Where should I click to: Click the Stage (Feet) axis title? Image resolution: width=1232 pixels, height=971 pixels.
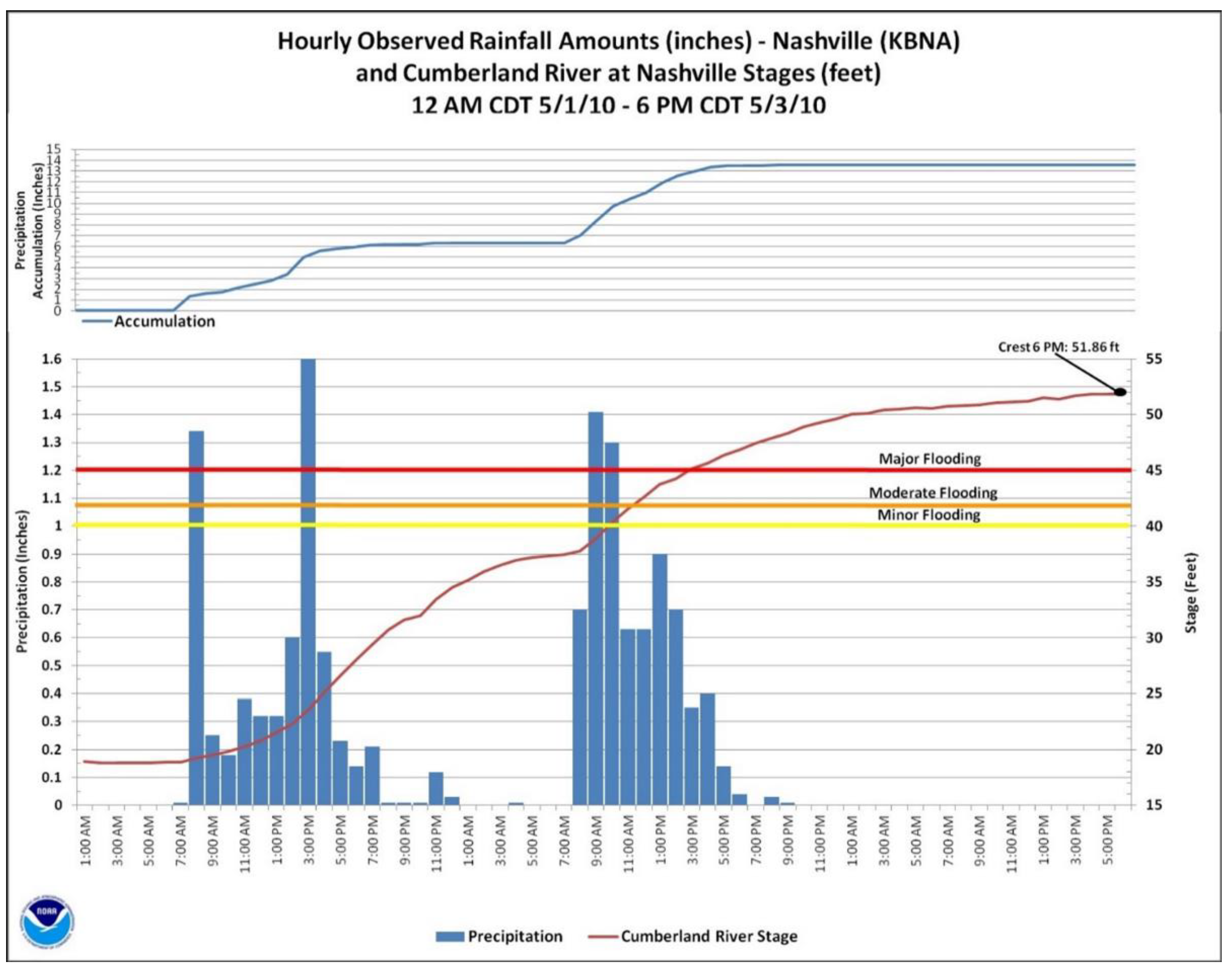pyautogui.click(x=1191, y=593)
